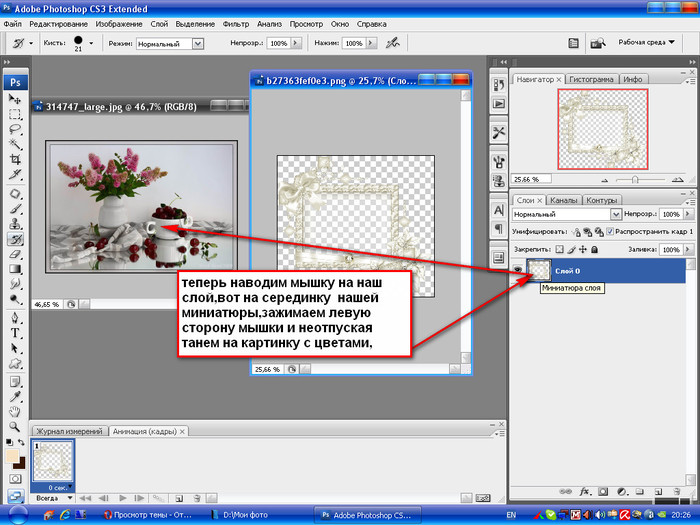The height and width of the screenshot is (525, 700).
Task: Select the Eraser tool
Action: (x=15, y=254)
